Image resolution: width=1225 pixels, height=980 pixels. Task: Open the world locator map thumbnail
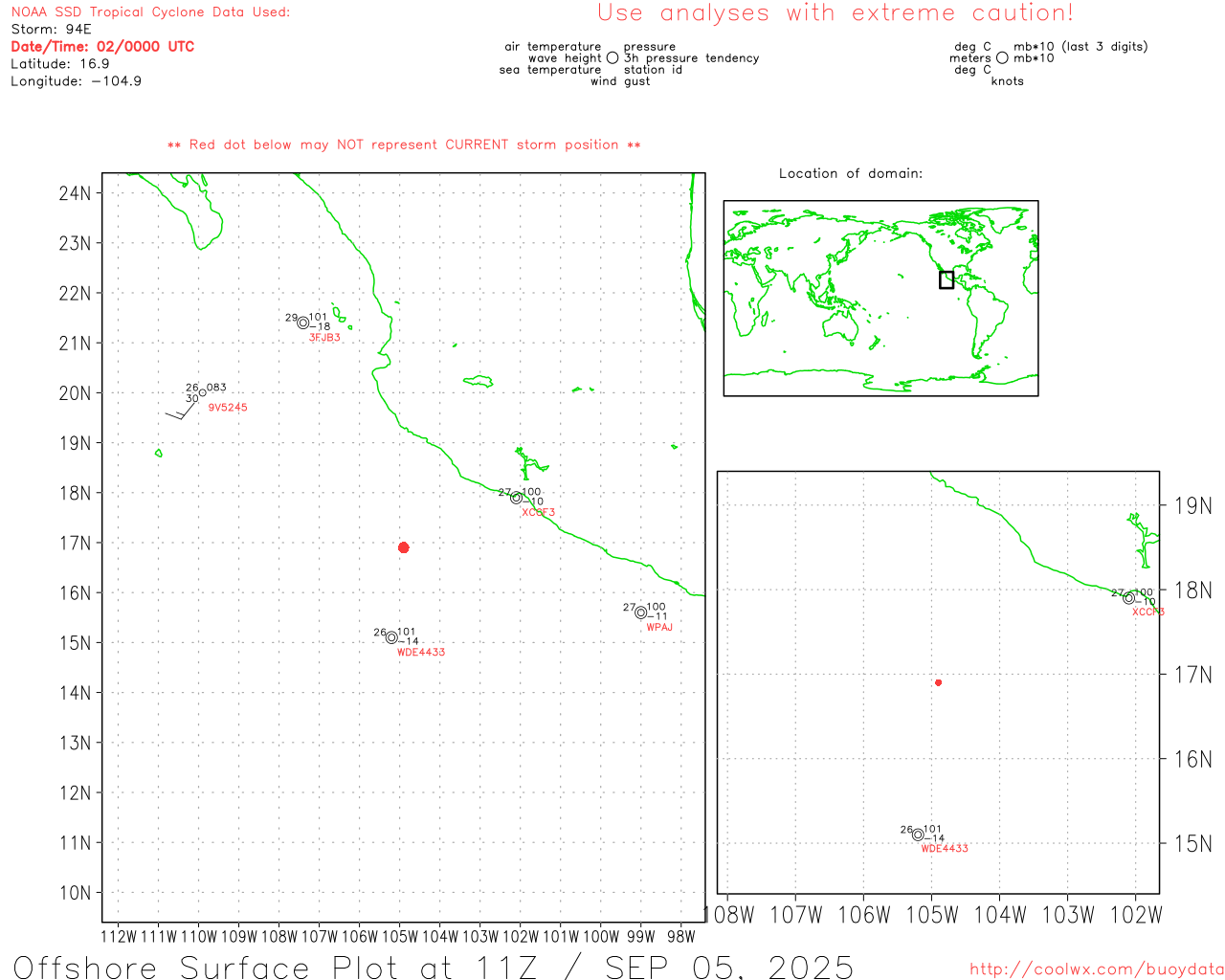click(x=880, y=298)
